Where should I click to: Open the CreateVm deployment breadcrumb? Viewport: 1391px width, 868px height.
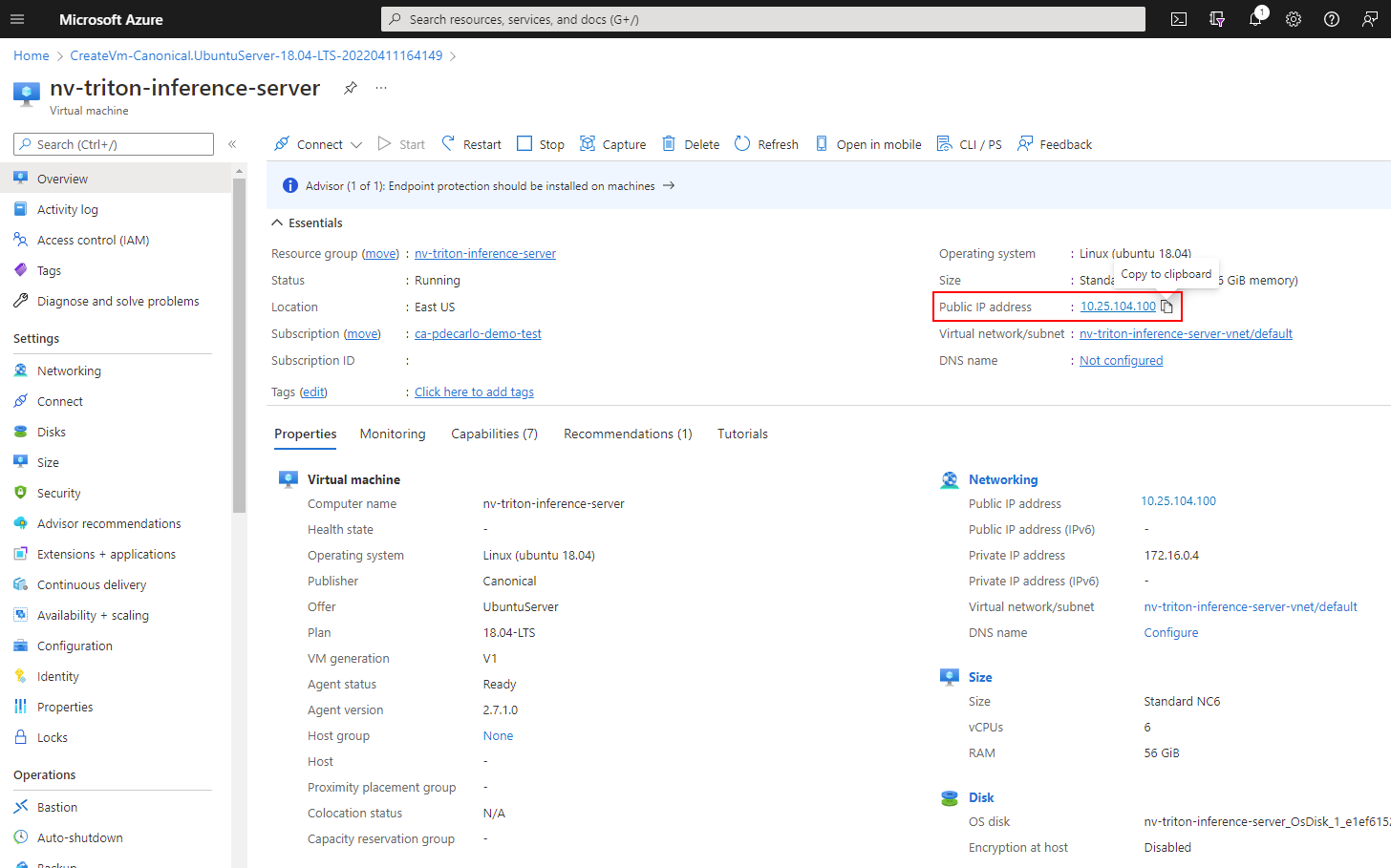coord(256,55)
